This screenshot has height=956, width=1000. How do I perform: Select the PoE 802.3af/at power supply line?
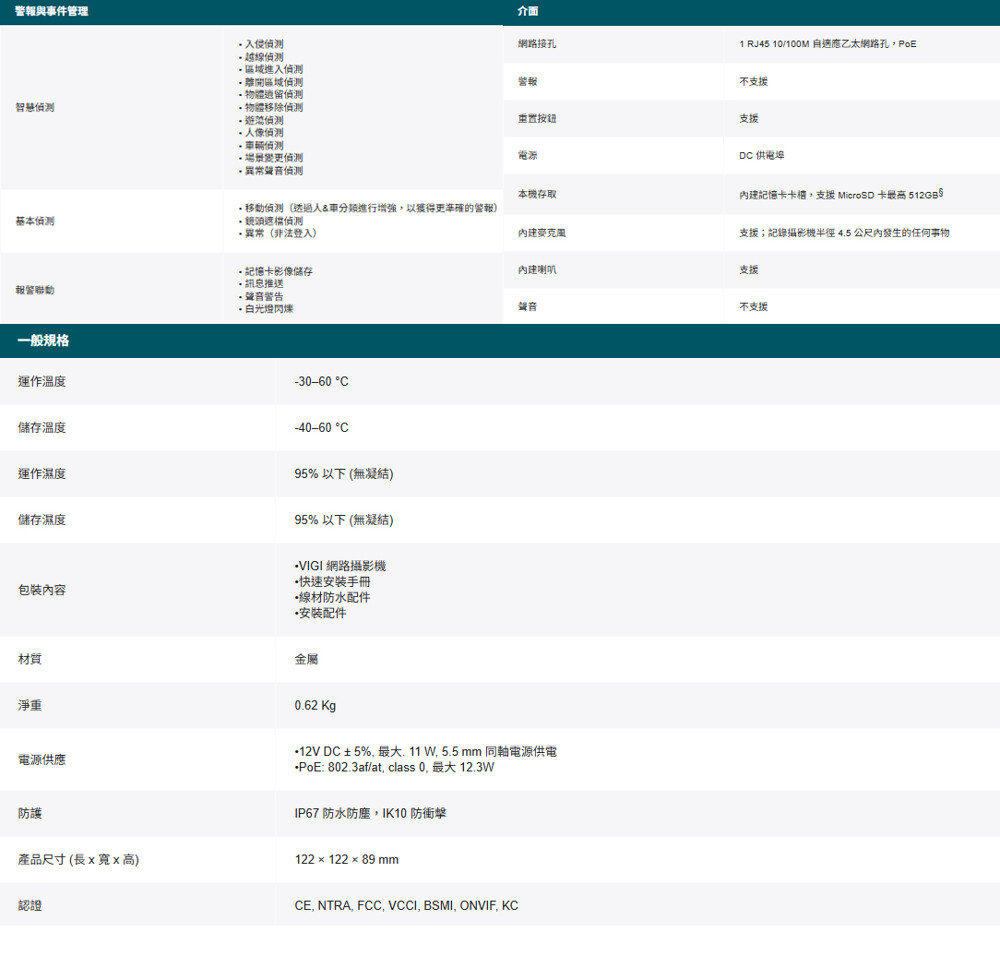coord(394,768)
